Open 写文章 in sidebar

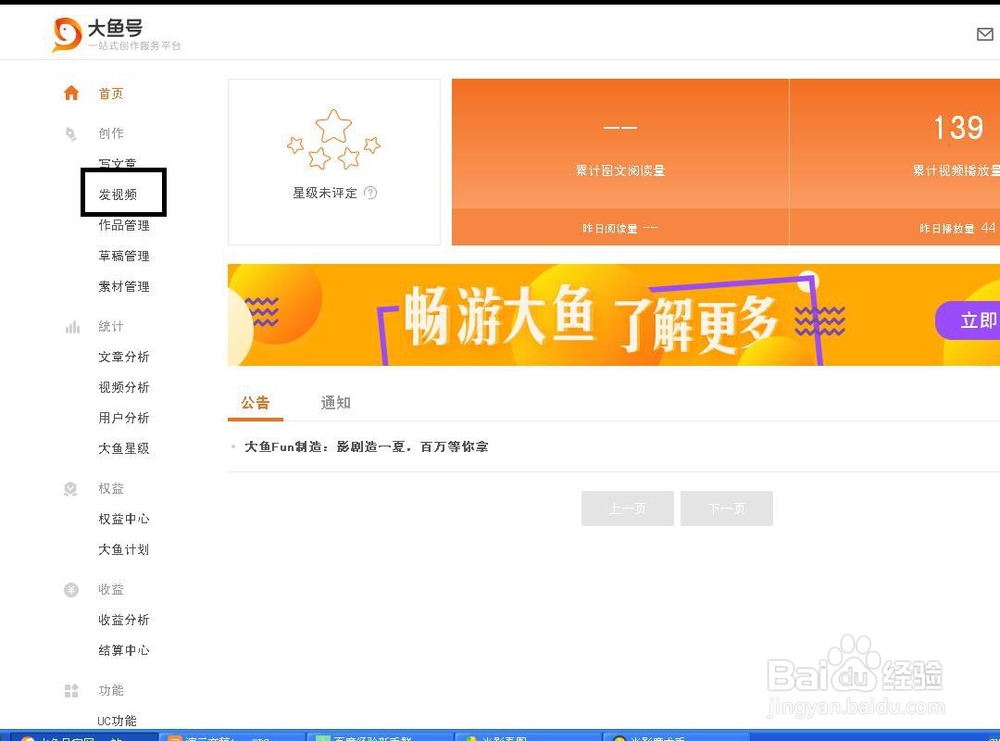[117, 164]
